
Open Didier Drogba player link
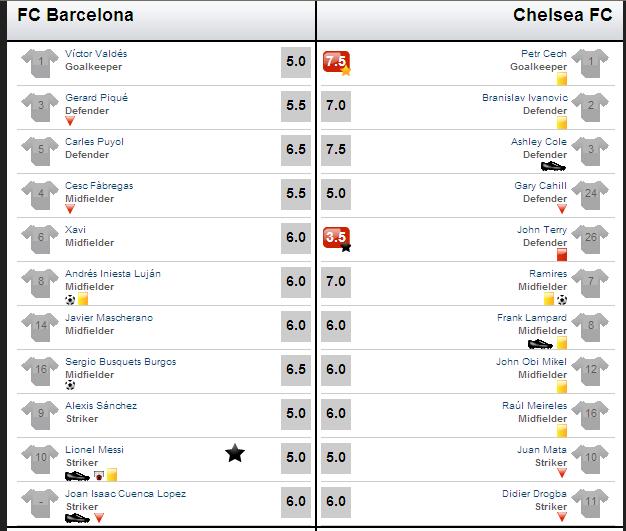534,493
